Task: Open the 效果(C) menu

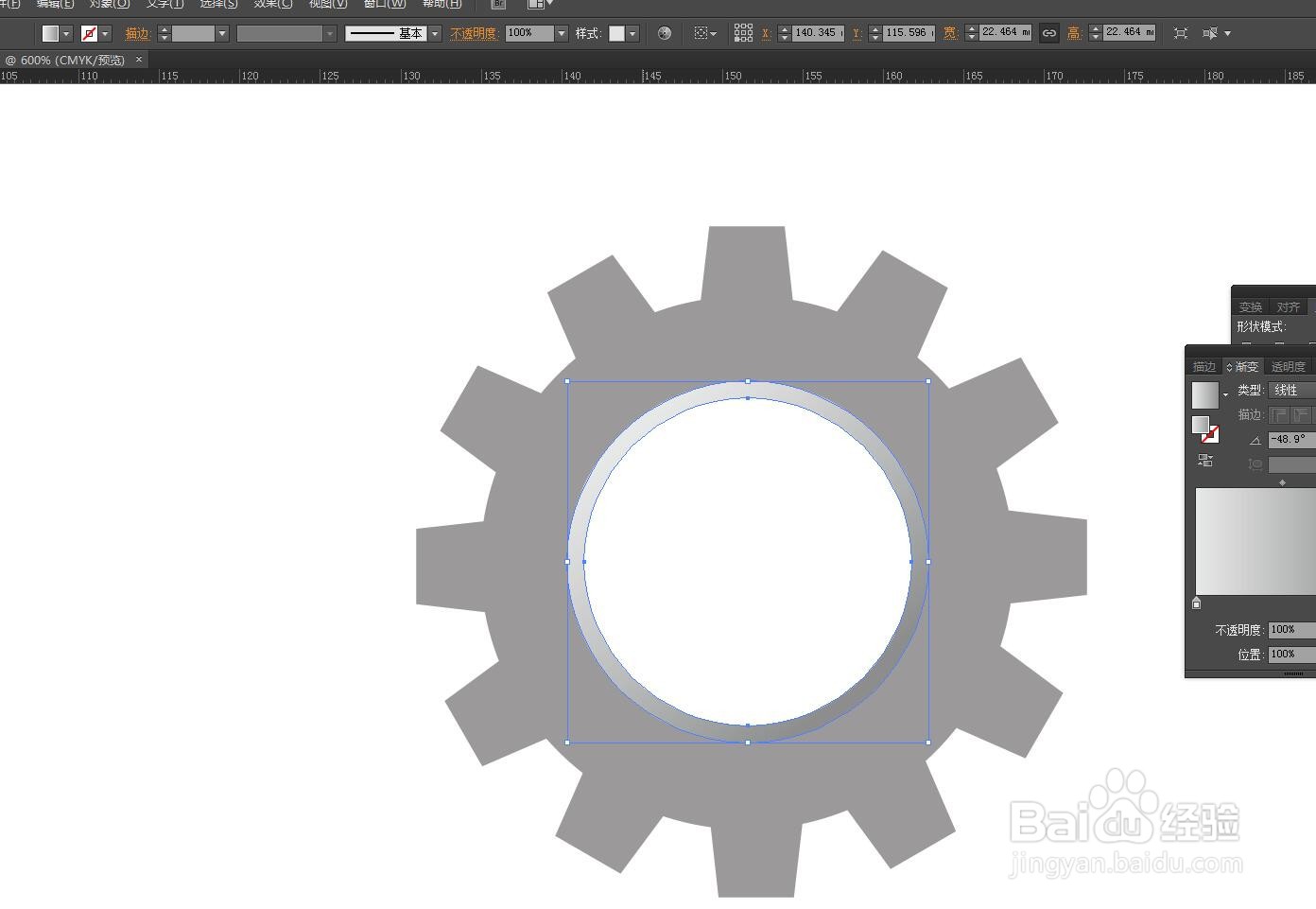Action: 273,4
